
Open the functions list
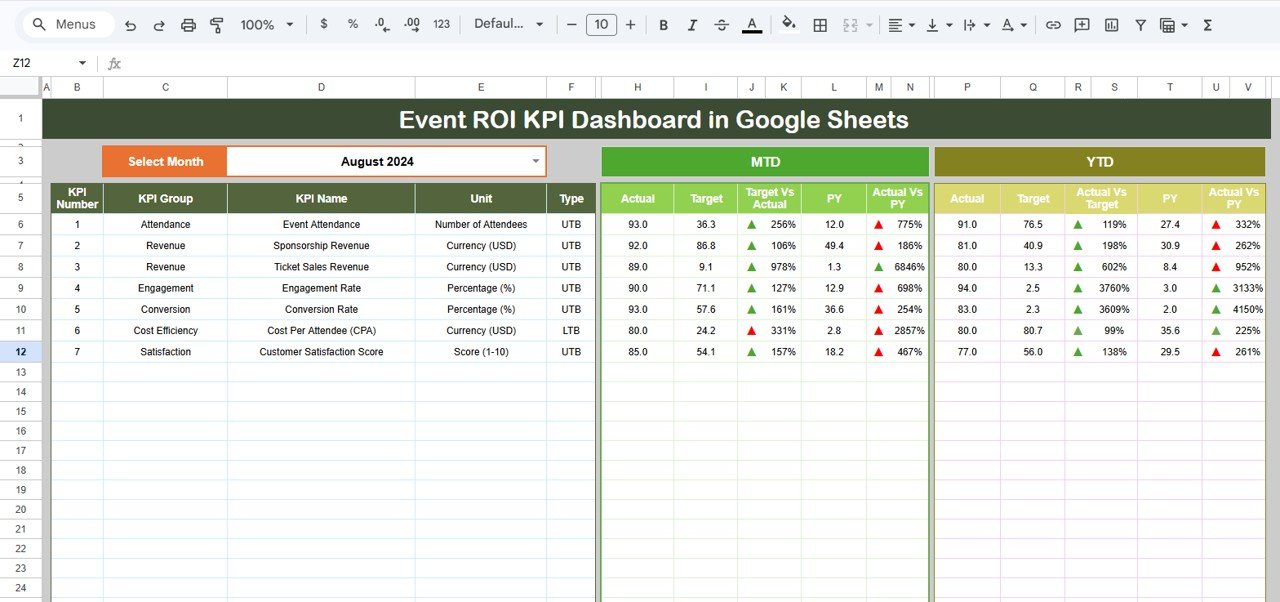pyautogui.click(x=1208, y=24)
